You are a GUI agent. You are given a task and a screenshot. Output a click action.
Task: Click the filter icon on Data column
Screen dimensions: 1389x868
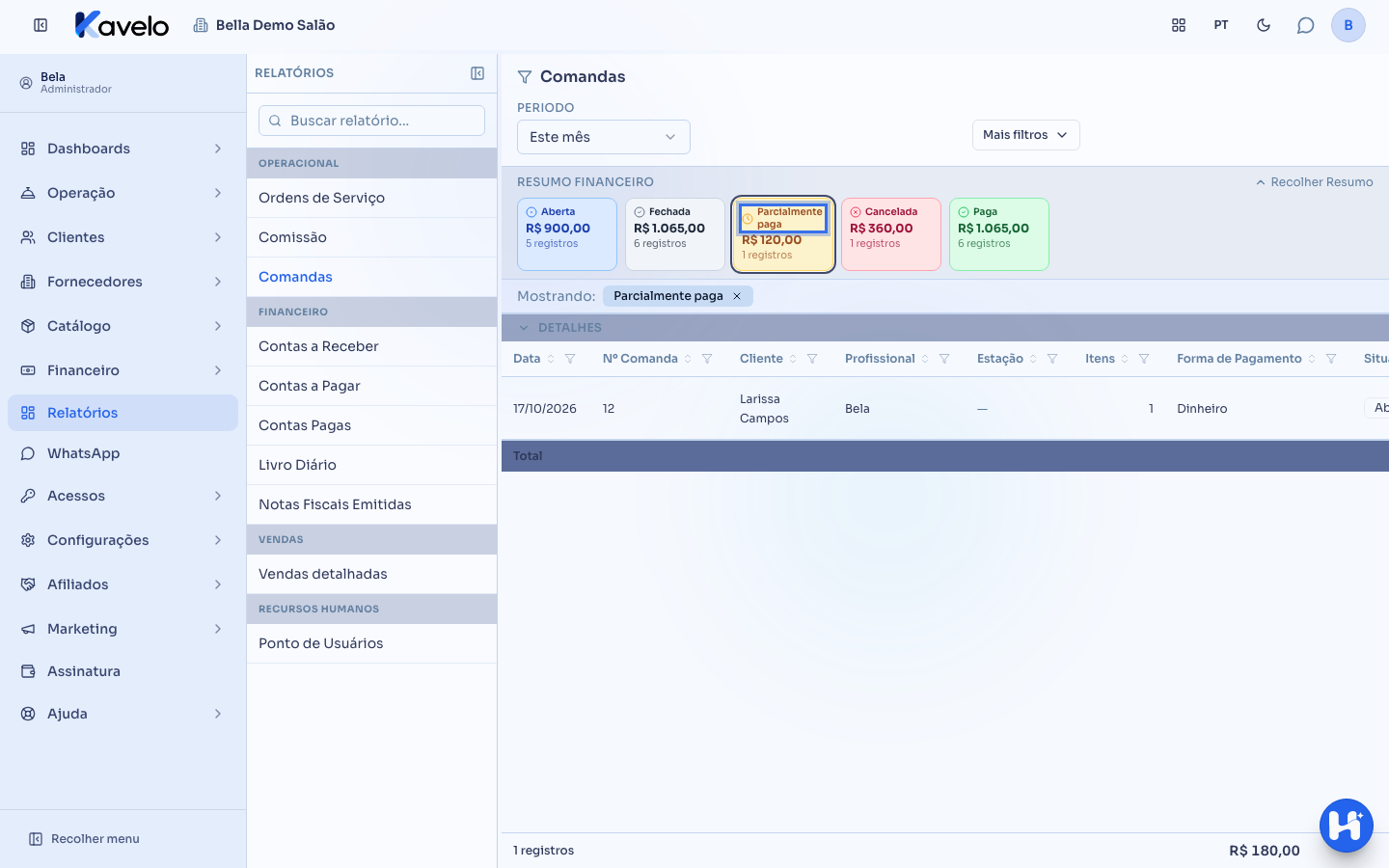tap(570, 359)
